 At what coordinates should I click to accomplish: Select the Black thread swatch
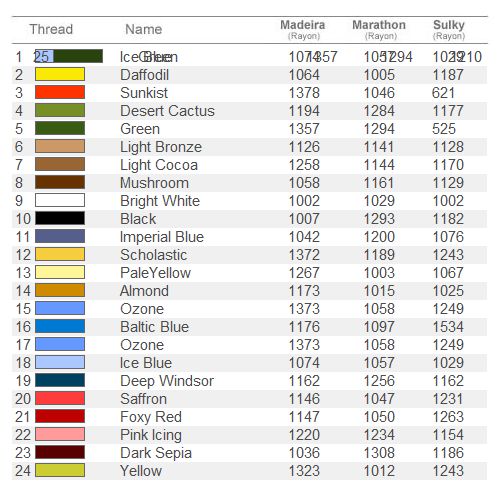pos(60,218)
